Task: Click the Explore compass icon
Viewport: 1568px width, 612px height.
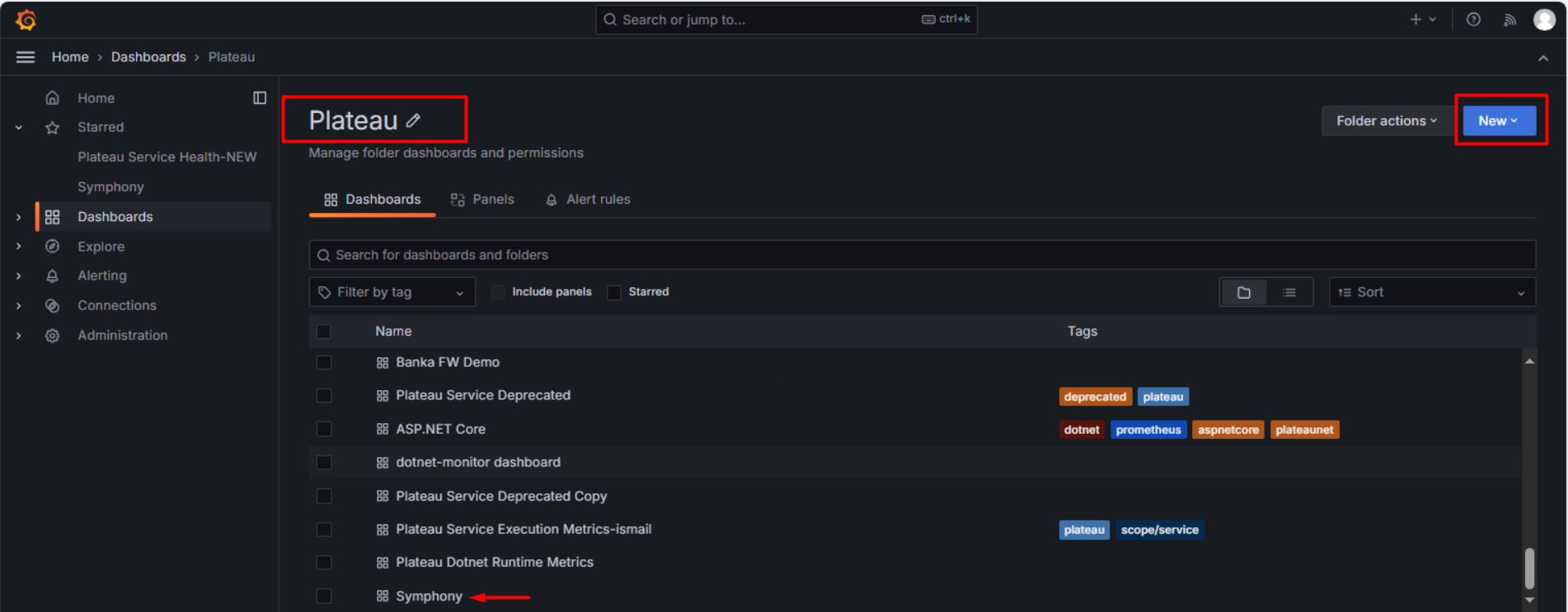Action: [x=52, y=247]
